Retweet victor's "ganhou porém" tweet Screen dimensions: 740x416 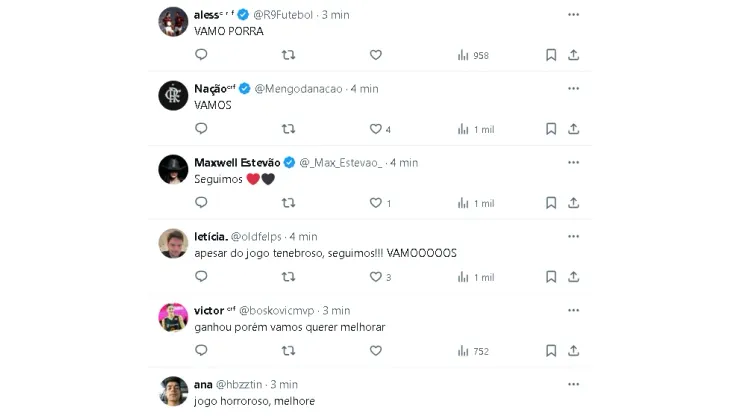click(289, 351)
